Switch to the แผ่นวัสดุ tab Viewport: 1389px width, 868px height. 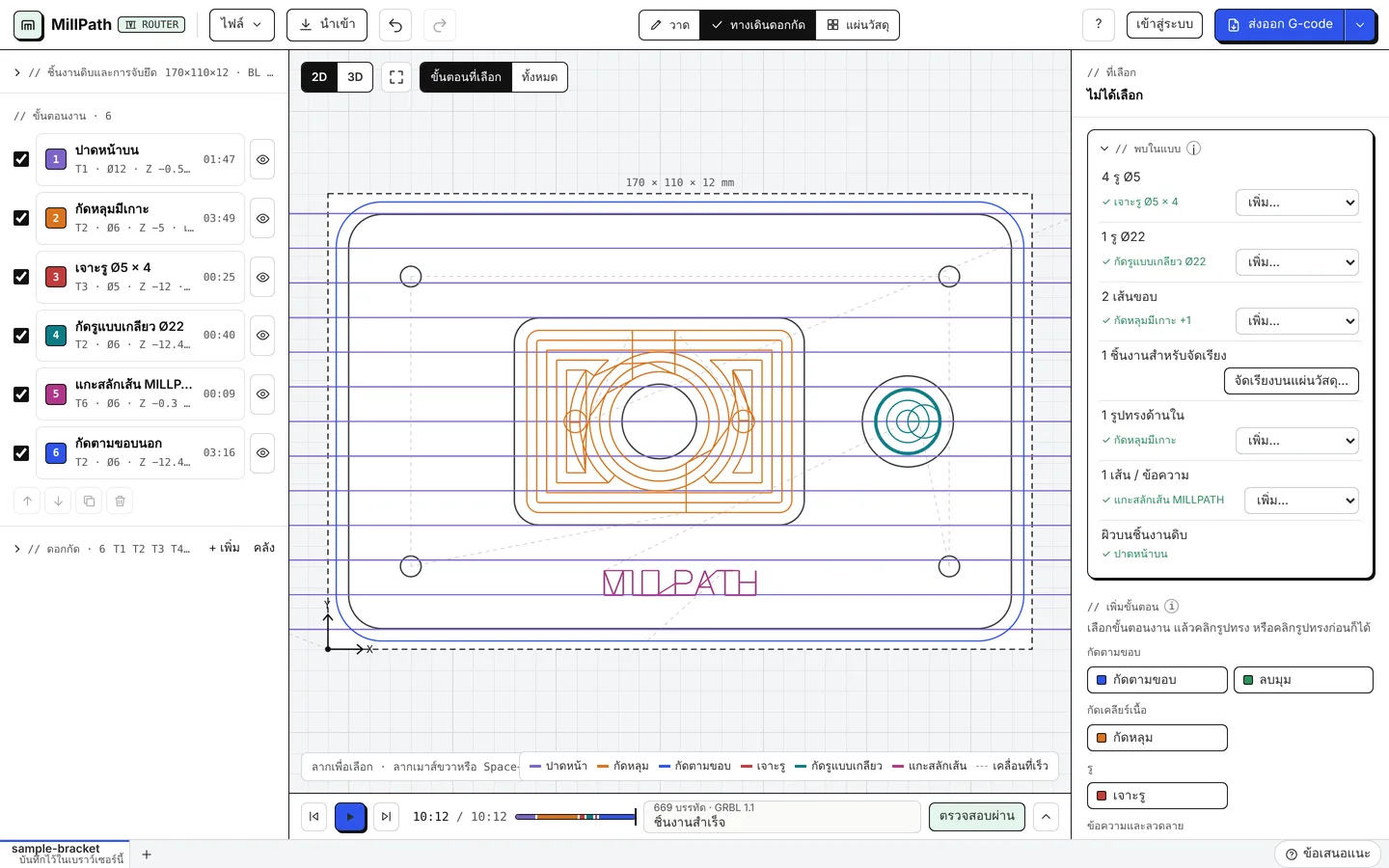858,25
